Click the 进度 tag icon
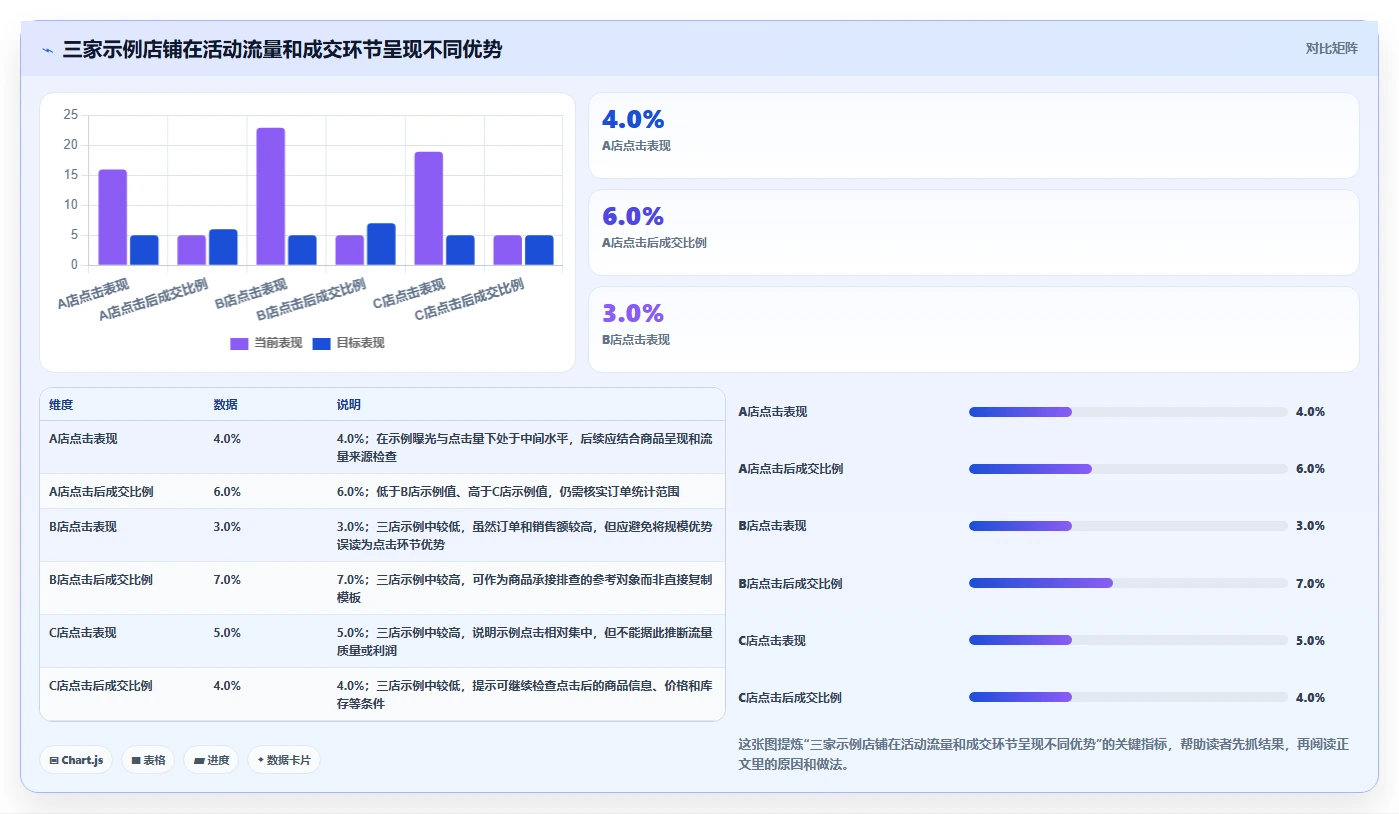The height and width of the screenshot is (814, 1399). pos(199,760)
